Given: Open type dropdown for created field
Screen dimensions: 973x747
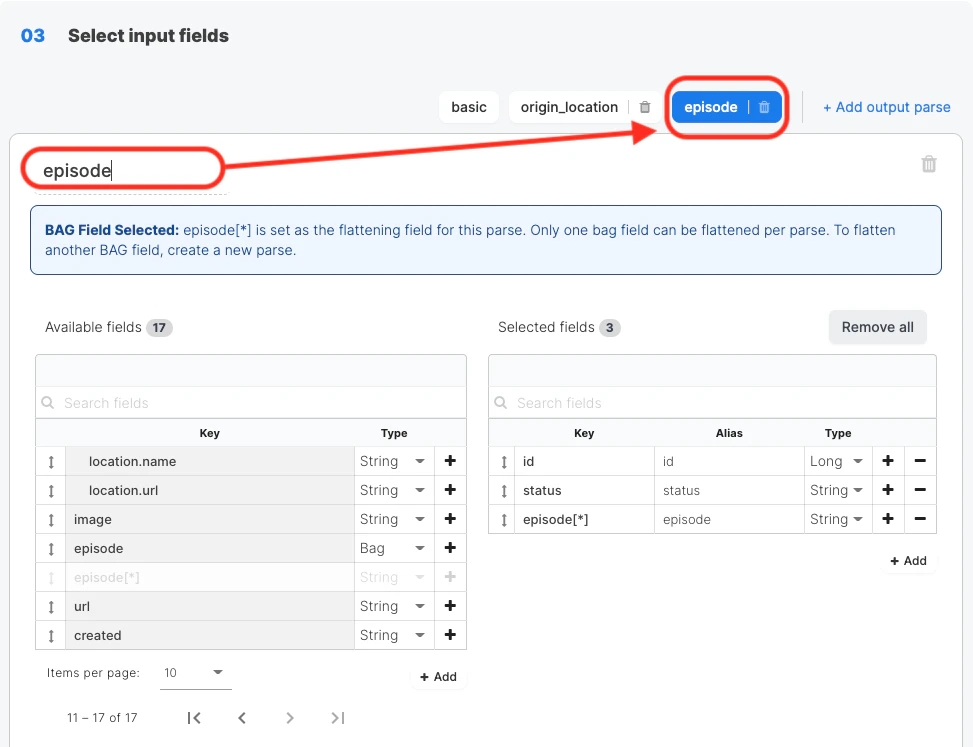Looking at the screenshot, I should pyautogui.click(x=393, y=635).
